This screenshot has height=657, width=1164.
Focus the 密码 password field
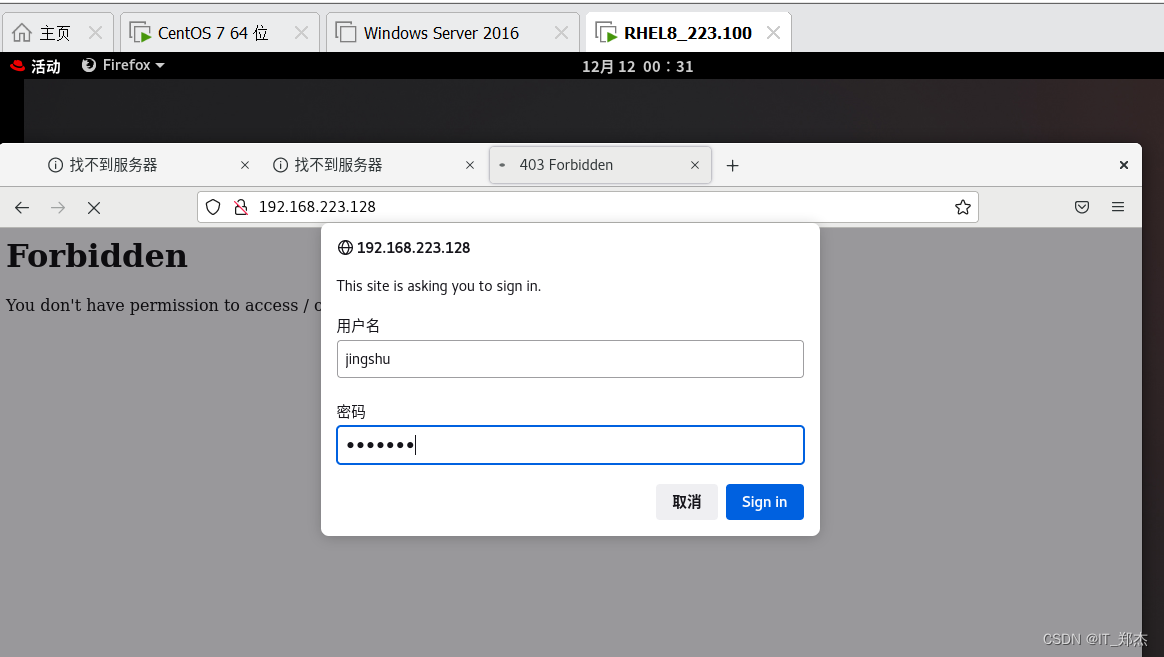click(x=570, y=445)
